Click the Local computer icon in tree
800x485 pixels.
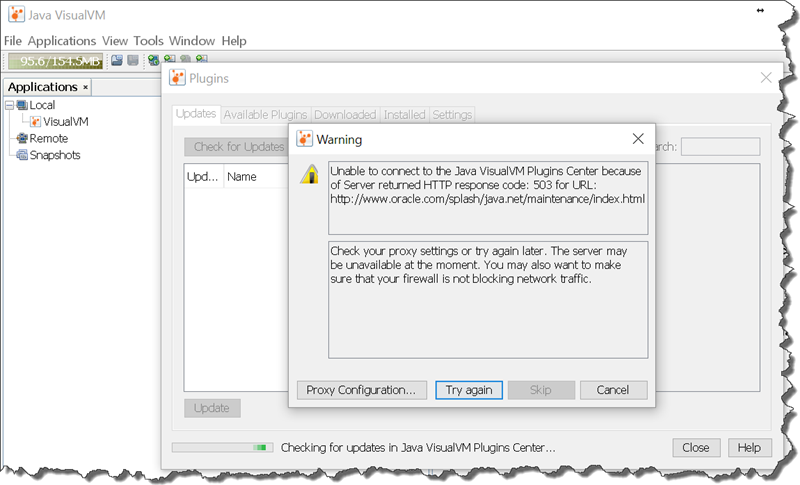point(22,105)
